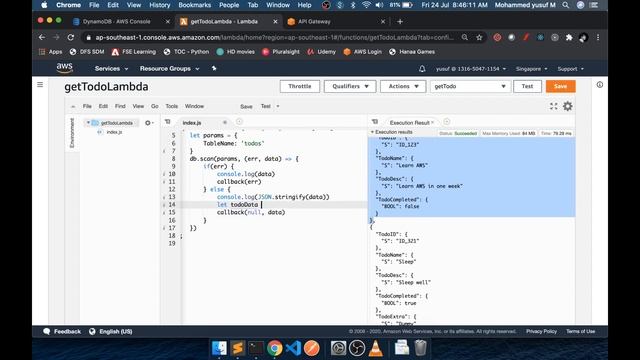Screen dimensions: 640x360
Task: Open VLC from the Dock
Action: point(376,348)
